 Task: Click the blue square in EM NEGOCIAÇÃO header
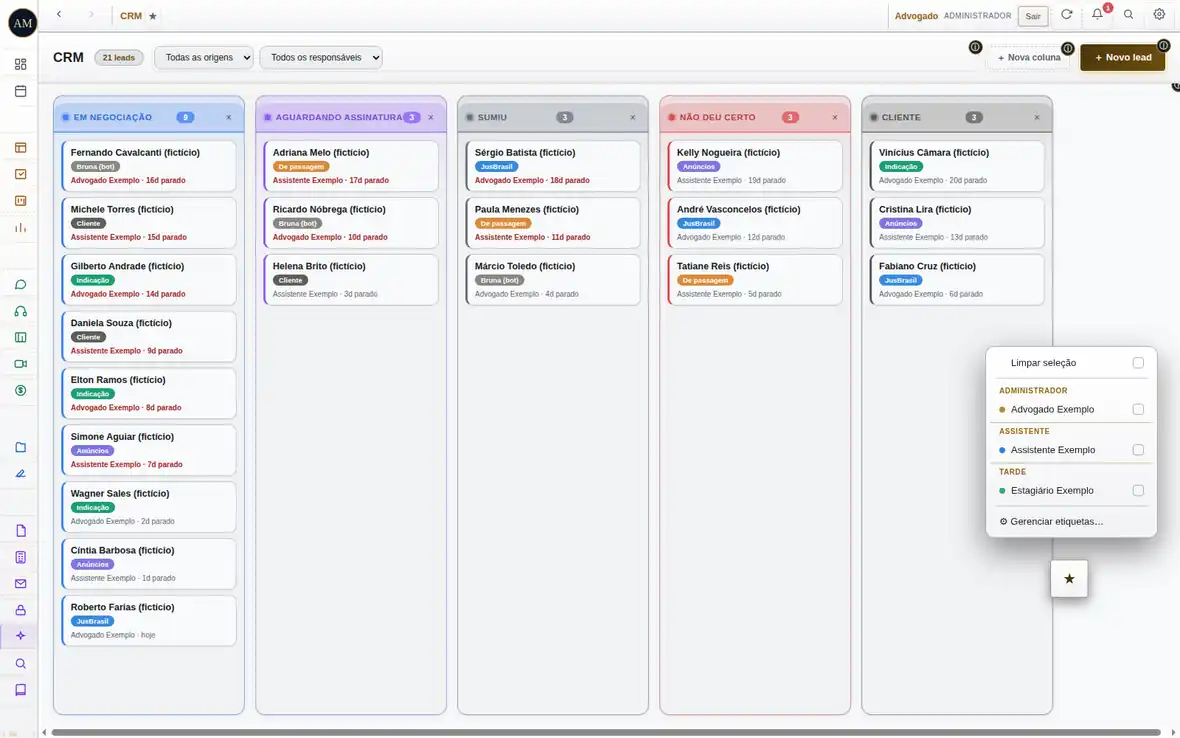pyautogui.click(x=65, y=117)
